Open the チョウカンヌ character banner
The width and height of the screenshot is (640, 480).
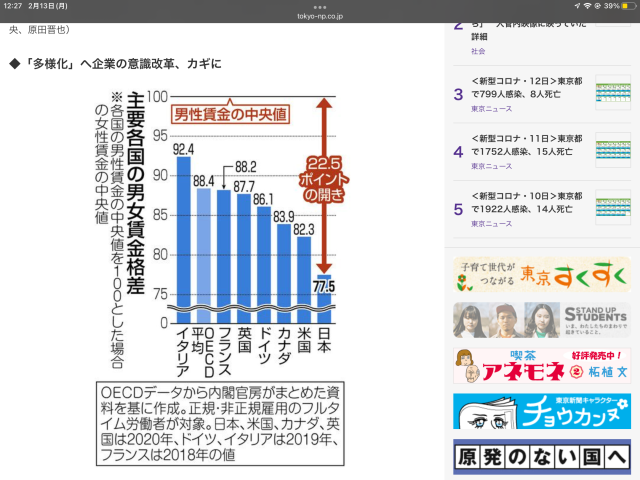tap(541, 411)
